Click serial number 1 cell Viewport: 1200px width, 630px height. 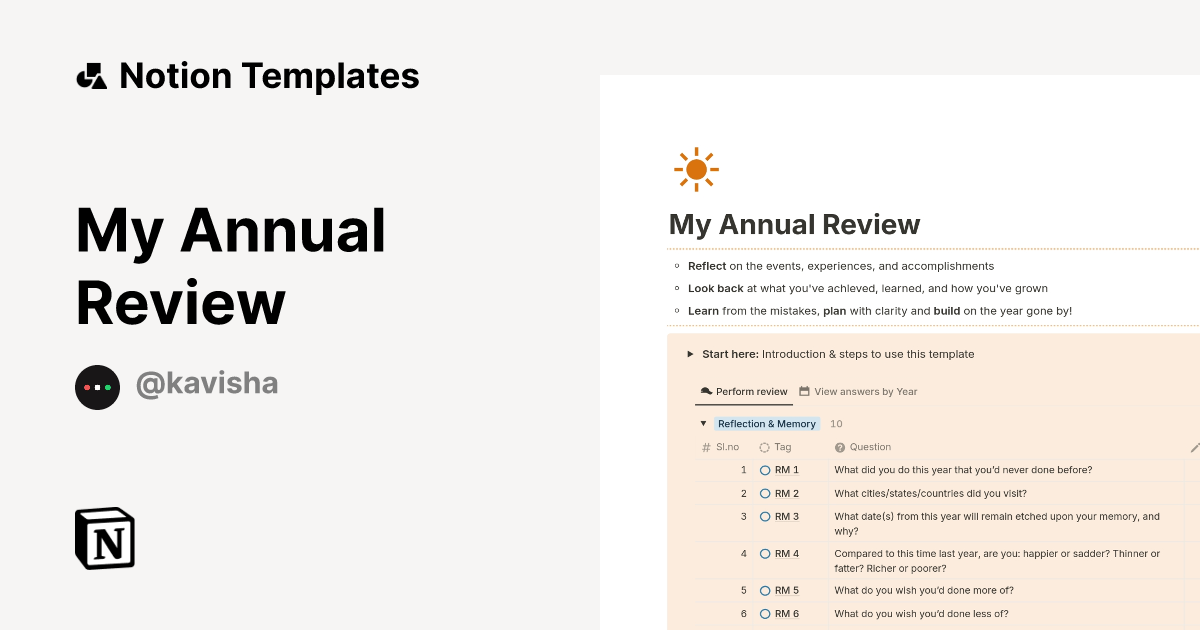point(743,470)
